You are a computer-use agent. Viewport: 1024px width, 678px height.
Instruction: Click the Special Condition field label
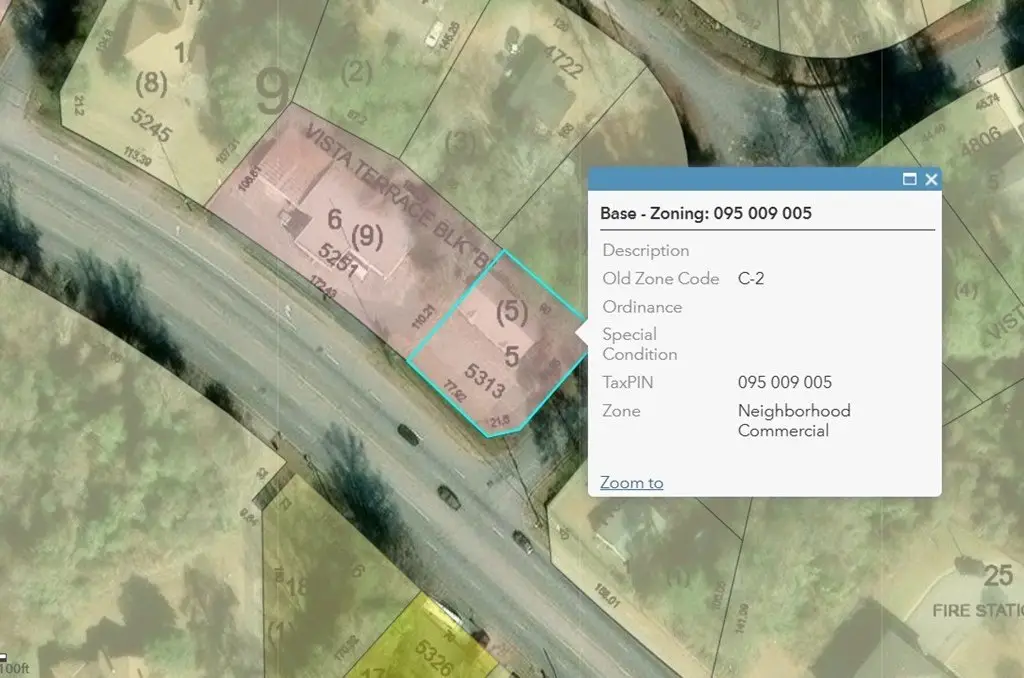[639, 344]
